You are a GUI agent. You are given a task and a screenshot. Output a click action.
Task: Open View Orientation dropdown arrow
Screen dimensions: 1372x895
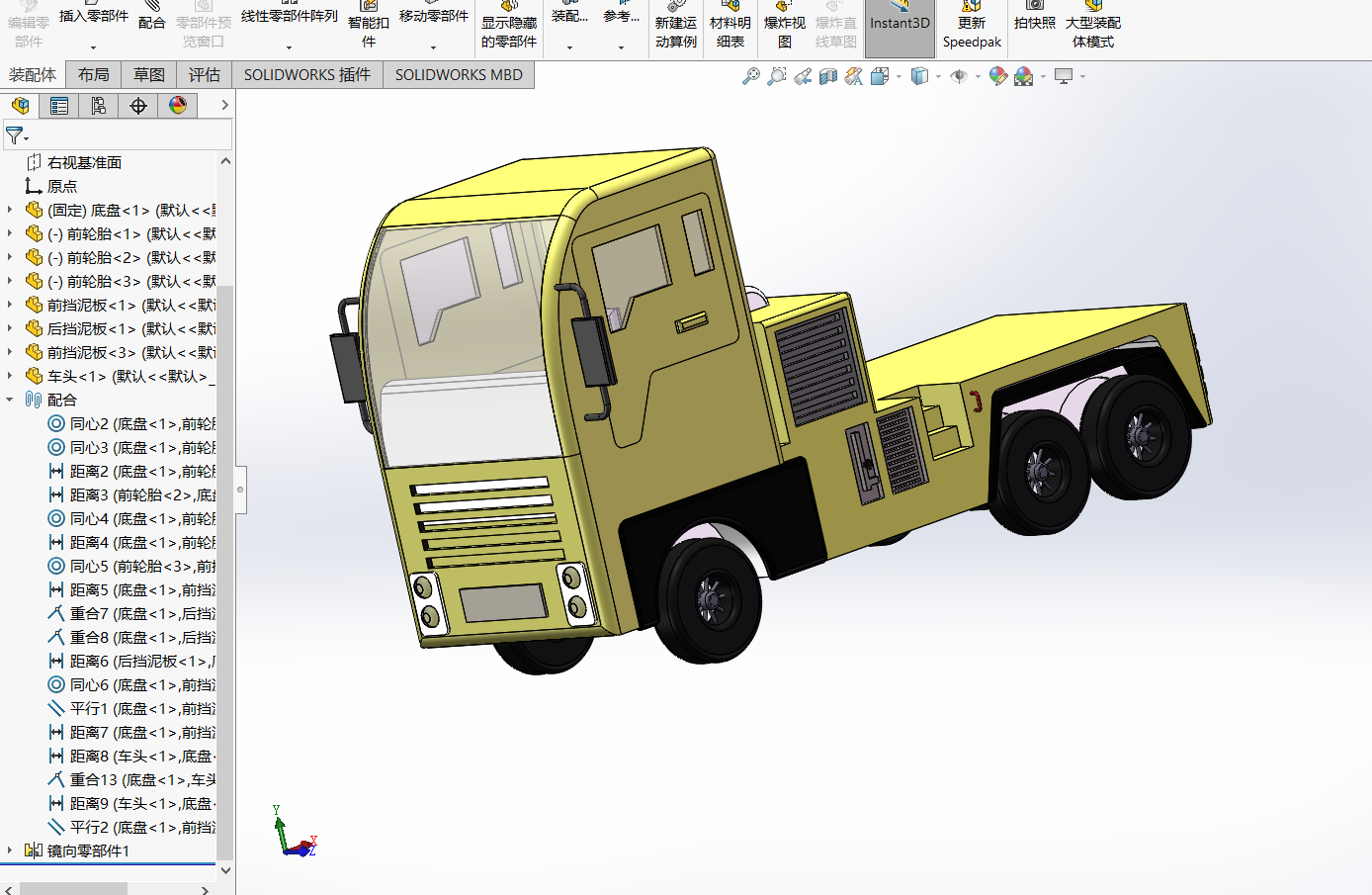(899, 76)
